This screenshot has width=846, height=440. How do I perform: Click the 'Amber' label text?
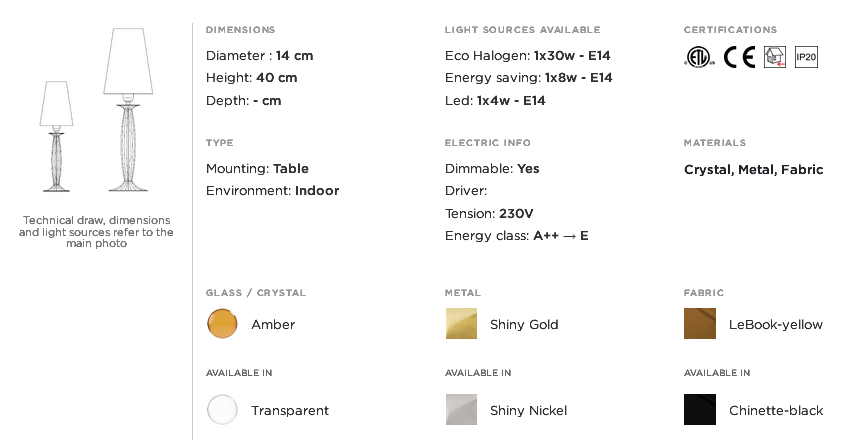click(273, 325)
